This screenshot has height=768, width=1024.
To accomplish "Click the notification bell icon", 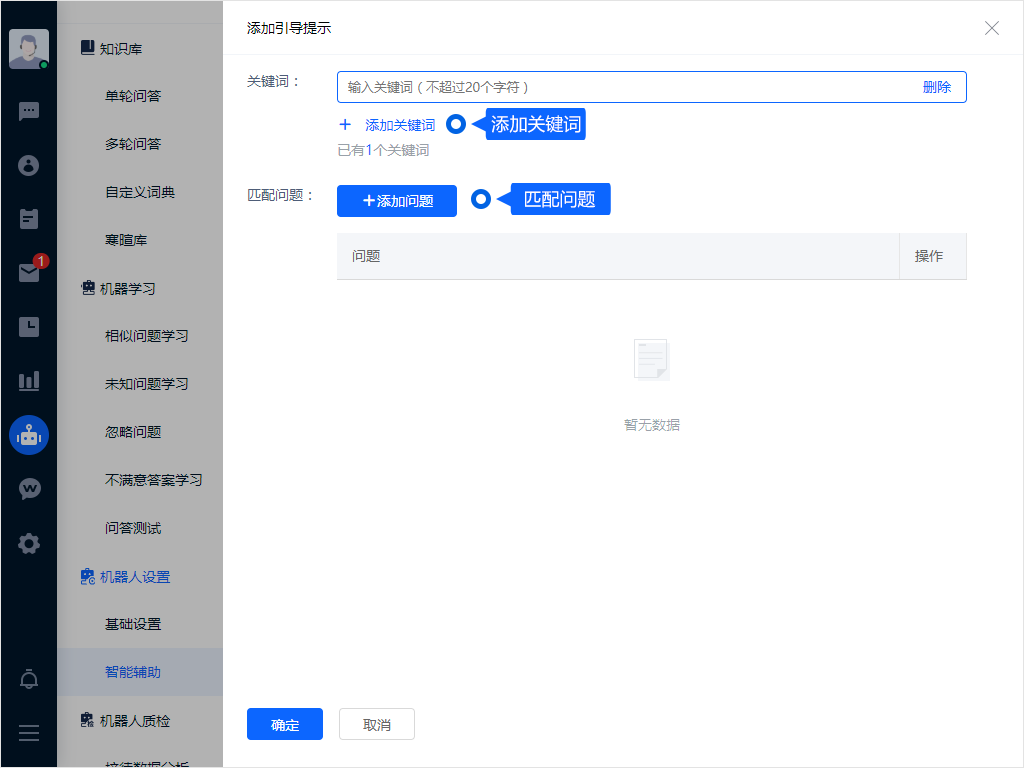I will [x=29, y=680].
